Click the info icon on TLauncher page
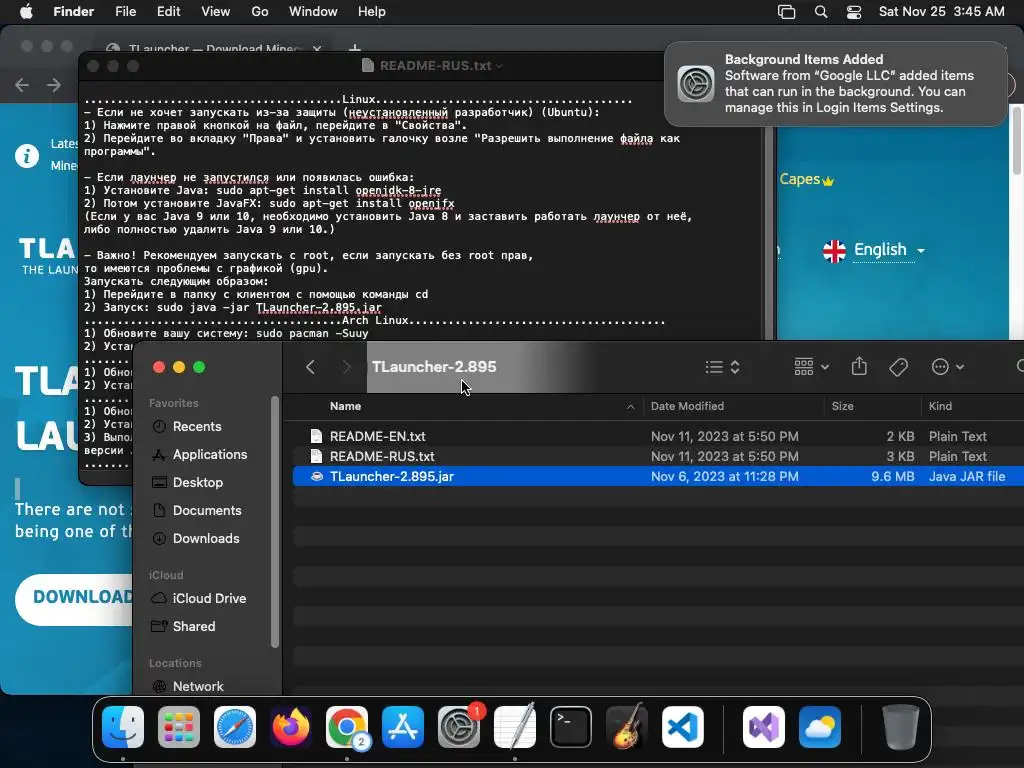The width and height of the screenshot is (1024, 768). pos(27,157)
